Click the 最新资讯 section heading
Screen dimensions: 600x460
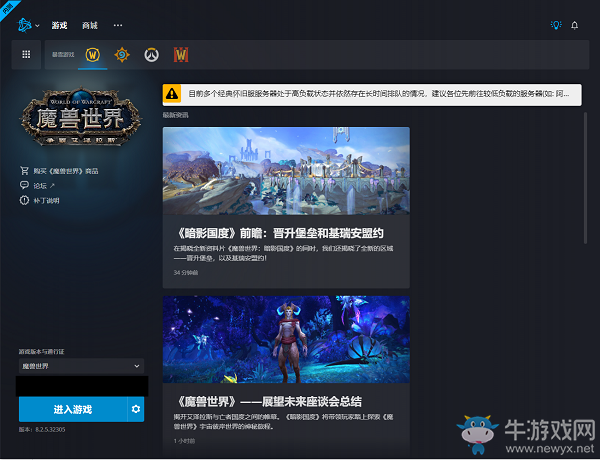coord(176,115)
